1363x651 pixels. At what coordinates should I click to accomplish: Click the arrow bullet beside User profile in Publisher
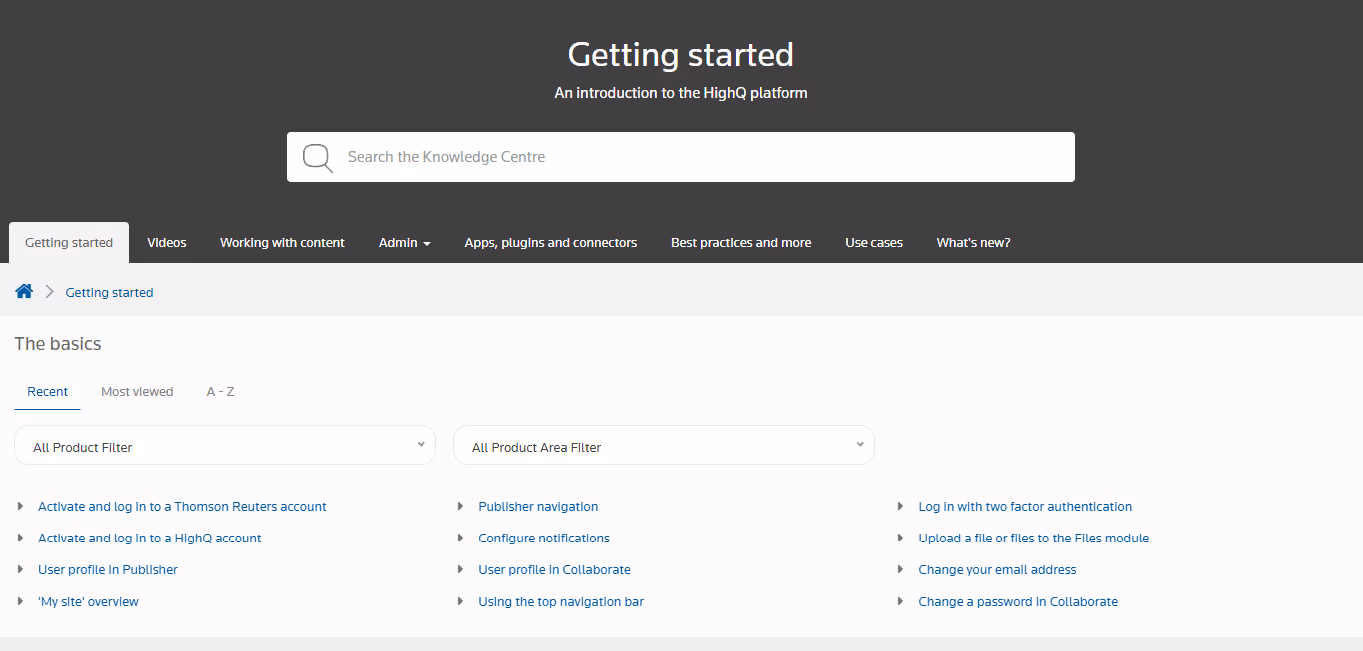(x=20, y=569)
